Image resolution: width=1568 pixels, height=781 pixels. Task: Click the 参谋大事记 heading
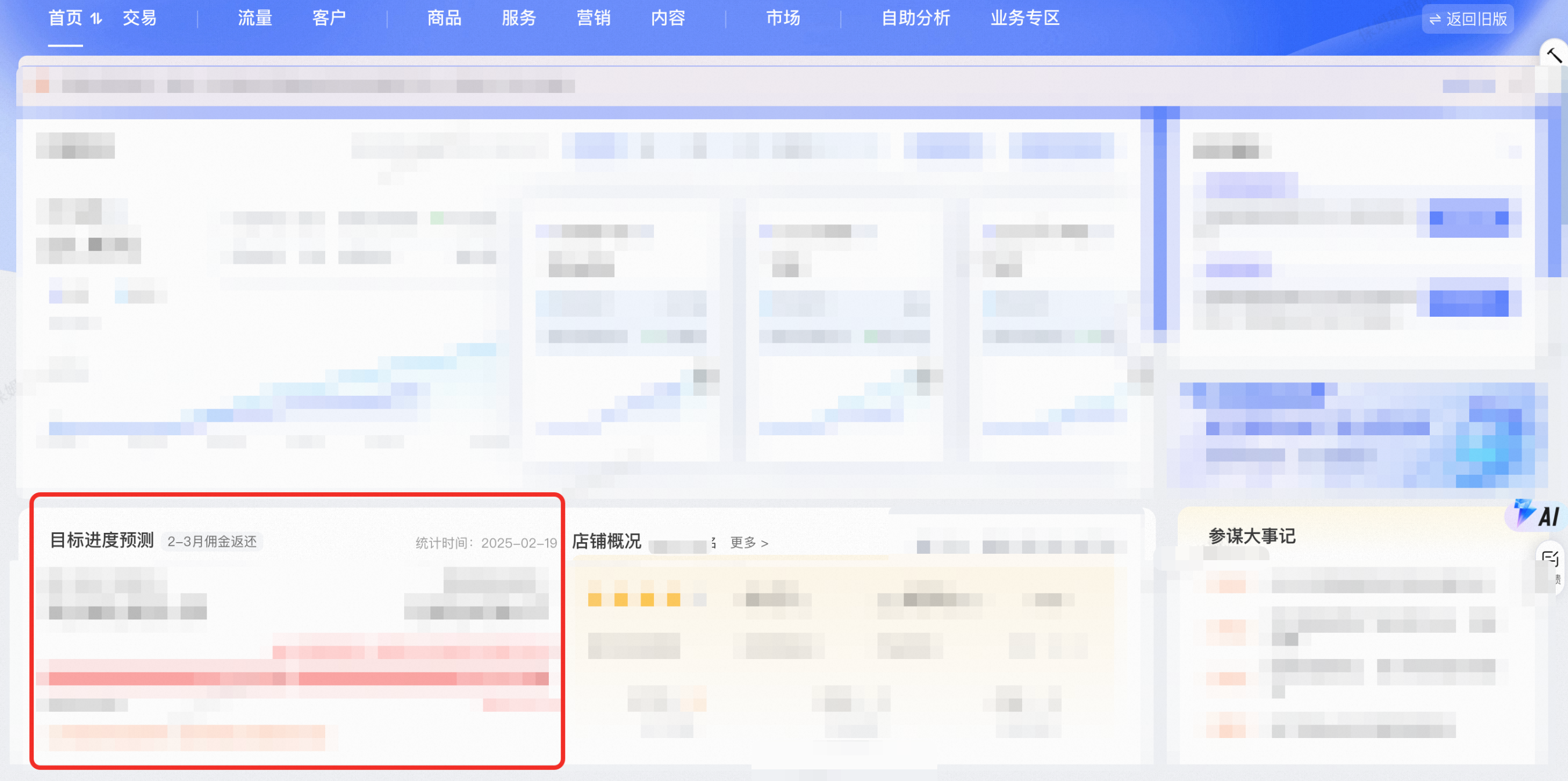coord(1251,536)
